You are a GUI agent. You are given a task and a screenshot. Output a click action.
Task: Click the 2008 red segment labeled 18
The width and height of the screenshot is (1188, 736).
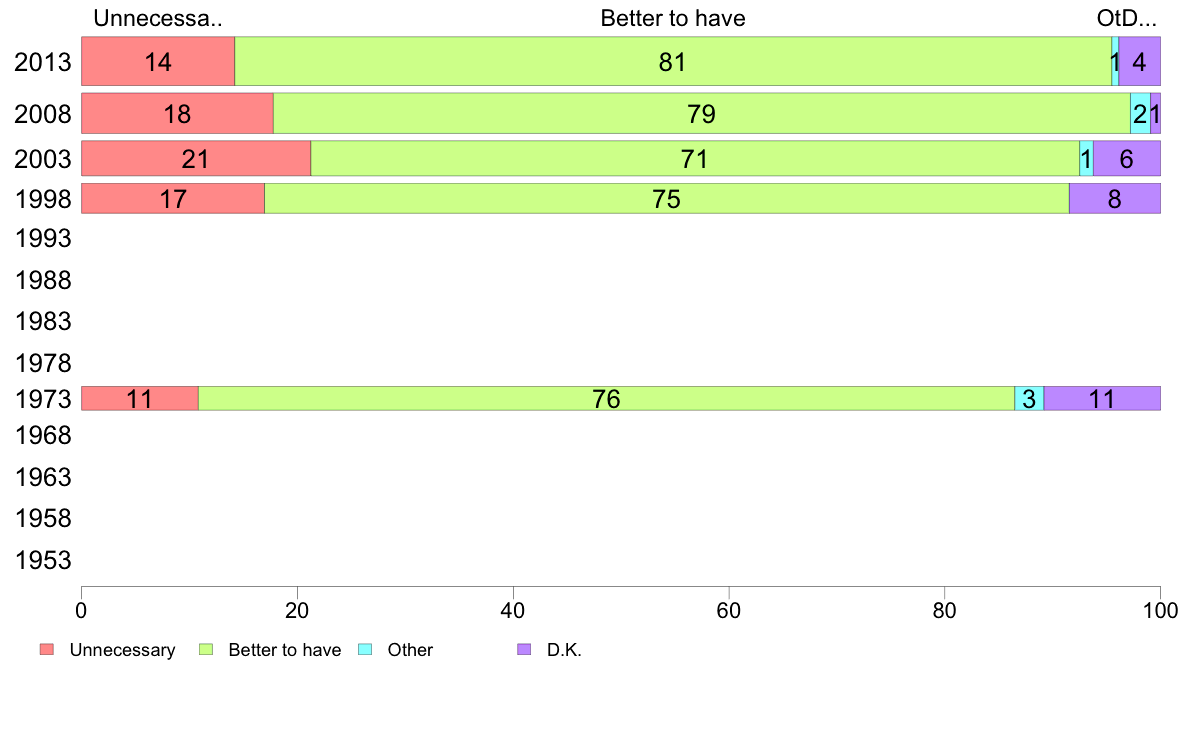pyautogui.click(x=177, y=114)
